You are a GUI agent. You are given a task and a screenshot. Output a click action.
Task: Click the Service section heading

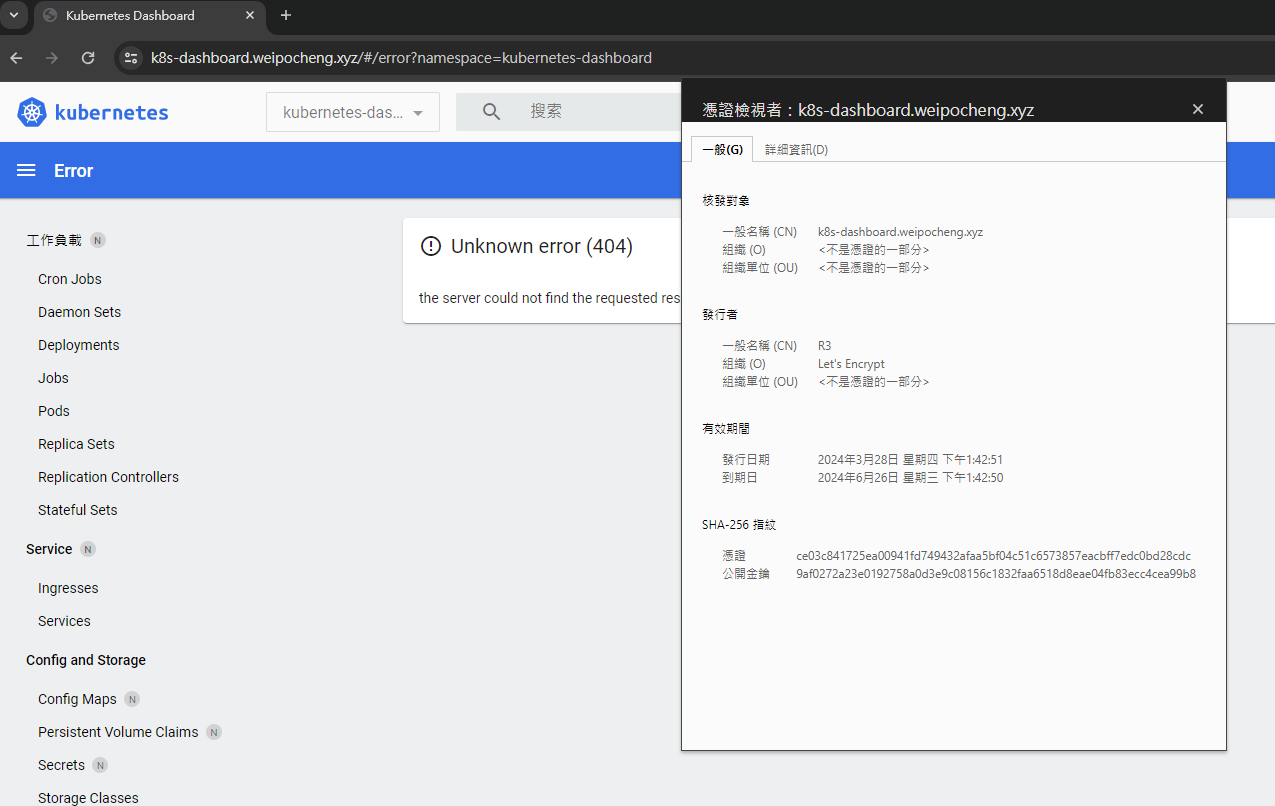click(49, 549)
